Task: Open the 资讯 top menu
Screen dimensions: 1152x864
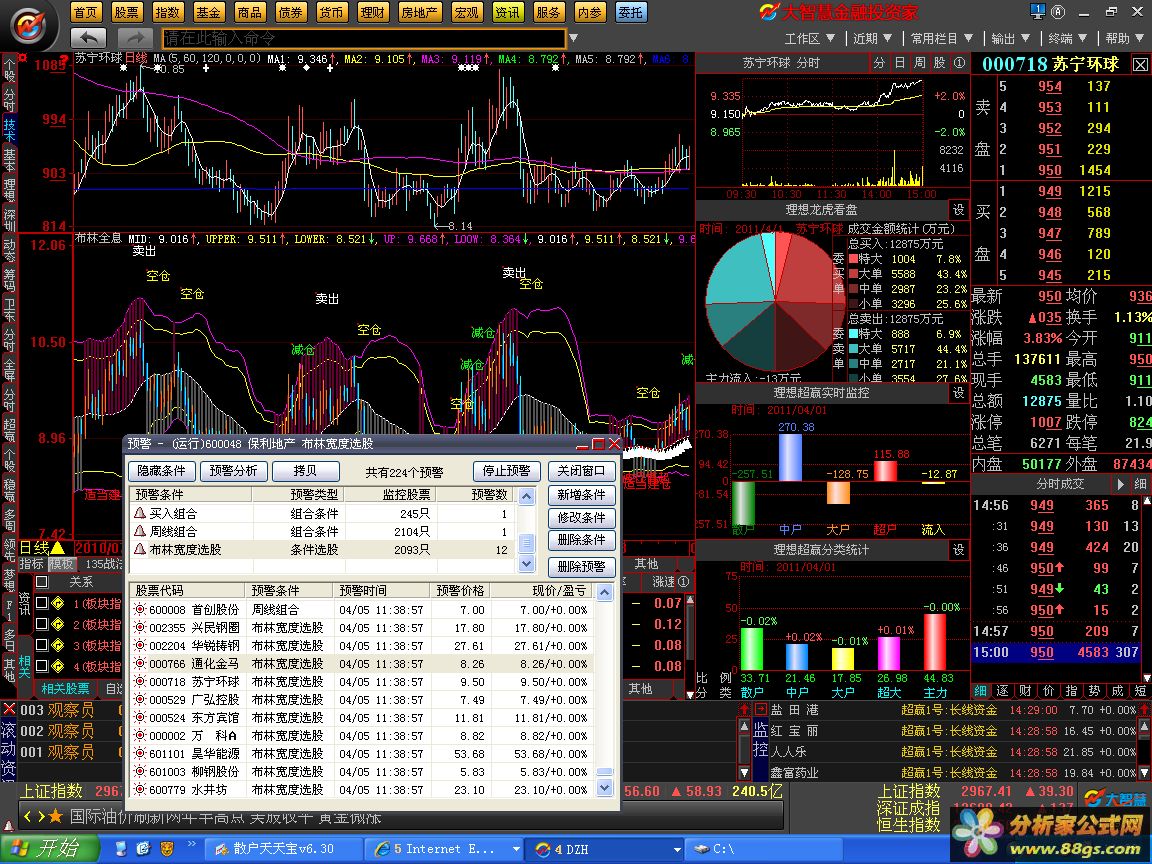Action: click(x=507, y=12)
